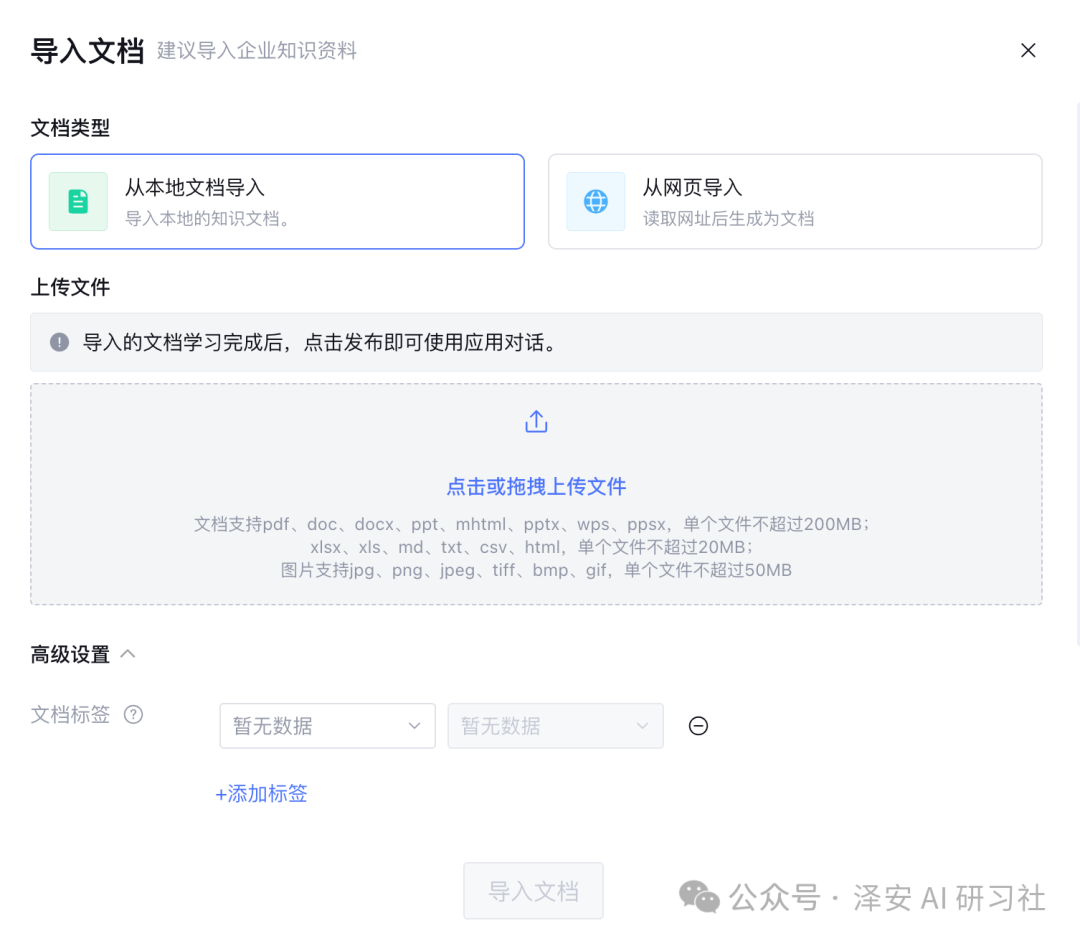Collapse the 高级设置 section

coord(128,654)
